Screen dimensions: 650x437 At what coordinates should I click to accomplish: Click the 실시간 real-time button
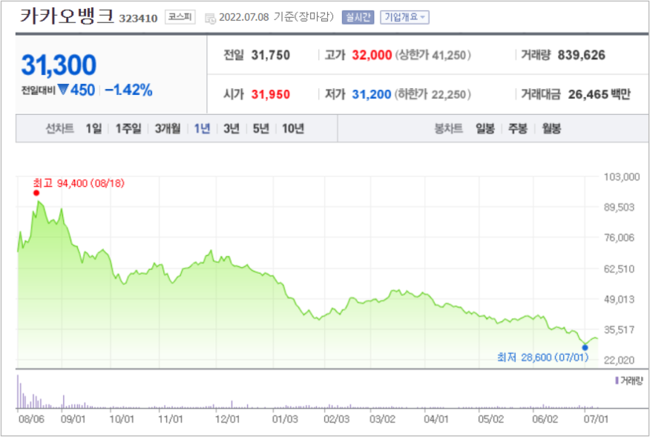pos(358,17)
